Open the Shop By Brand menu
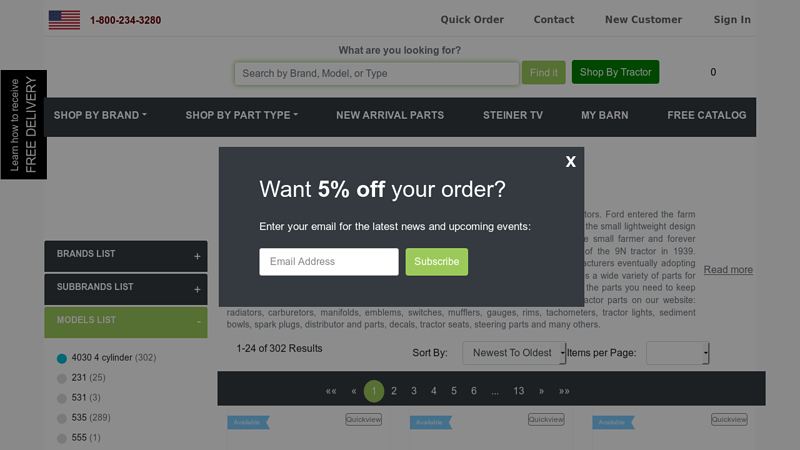This screenshot has height=450, width=800. tap(100, 115)
